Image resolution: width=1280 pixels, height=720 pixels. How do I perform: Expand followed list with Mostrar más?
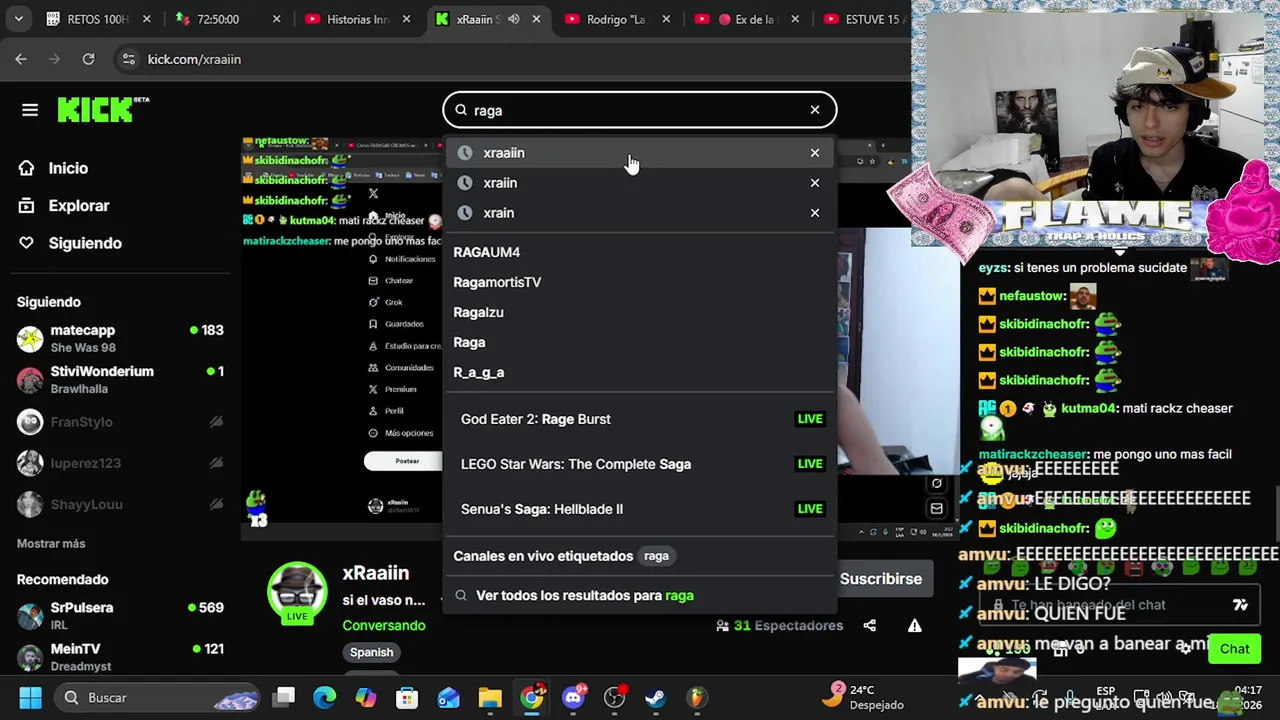click(x=51, y=543)
